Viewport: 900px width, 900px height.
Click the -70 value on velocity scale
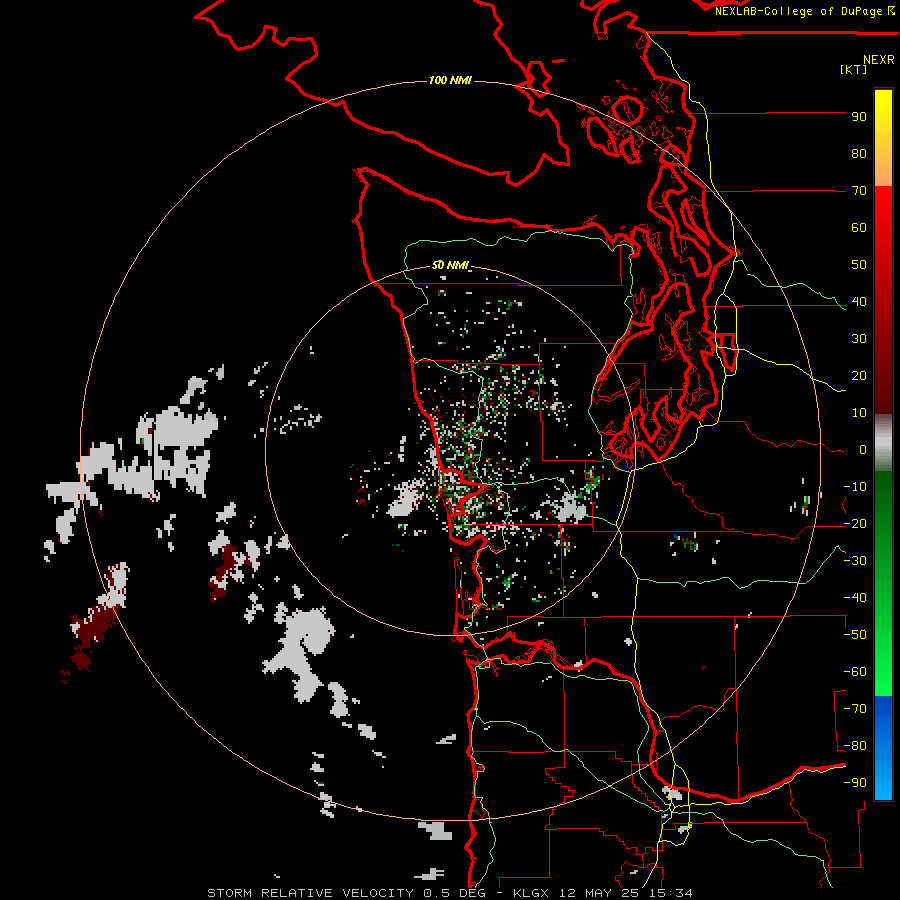(x=855, y=709)
